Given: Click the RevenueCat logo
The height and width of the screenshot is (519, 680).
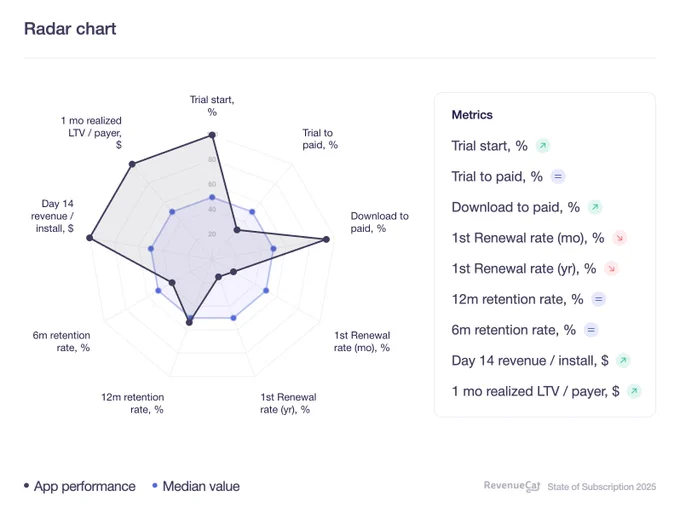Looking at the screenshot, I should 512,486.
